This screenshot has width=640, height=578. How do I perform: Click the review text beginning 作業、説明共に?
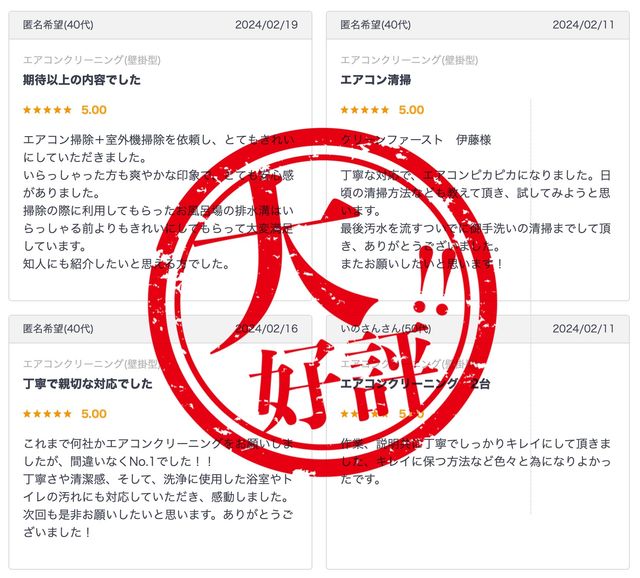[x=476, y=461]
